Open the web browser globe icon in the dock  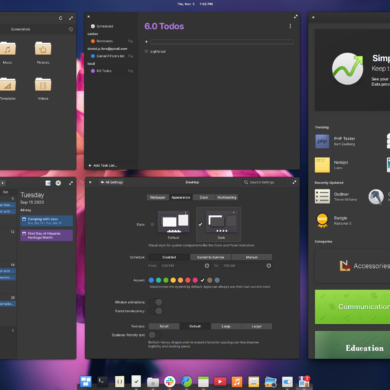(186, 381)
